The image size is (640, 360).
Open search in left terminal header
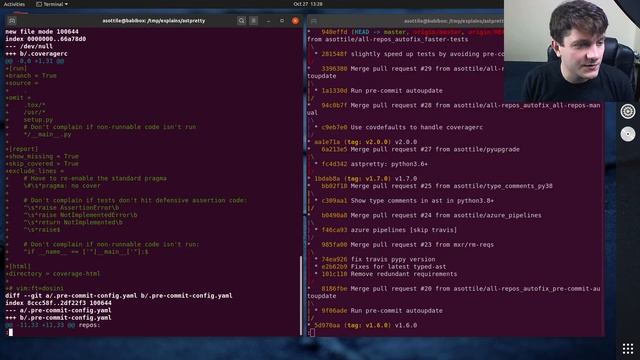click(241, 20)
